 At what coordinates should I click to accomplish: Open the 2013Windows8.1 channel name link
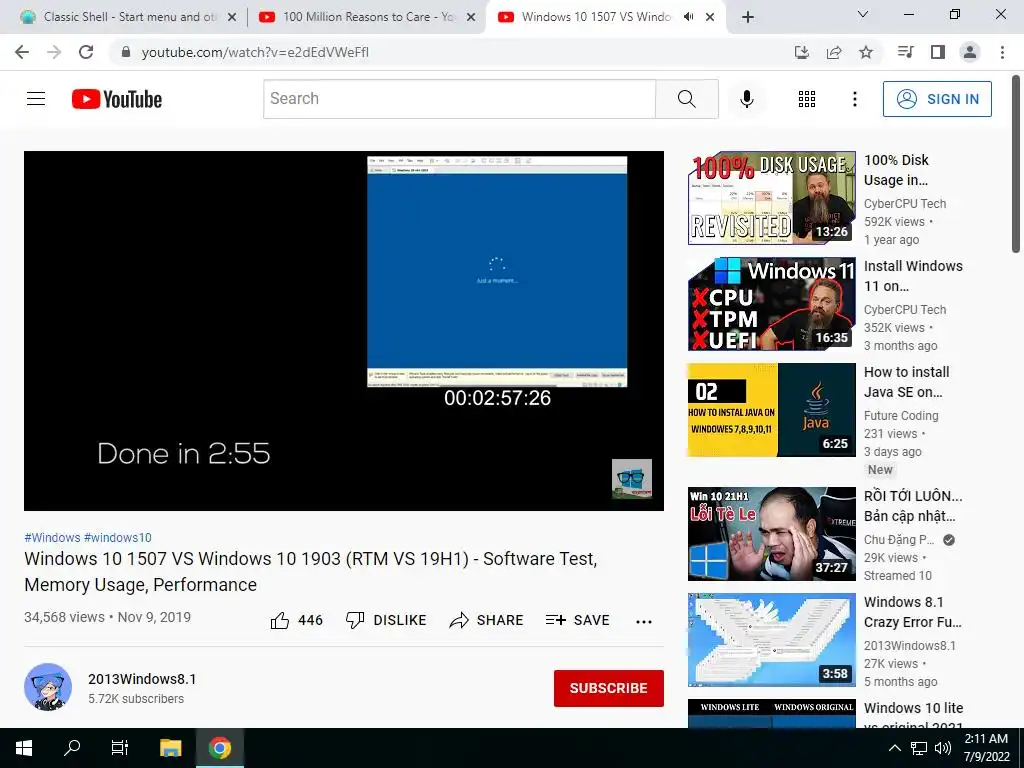142,679
